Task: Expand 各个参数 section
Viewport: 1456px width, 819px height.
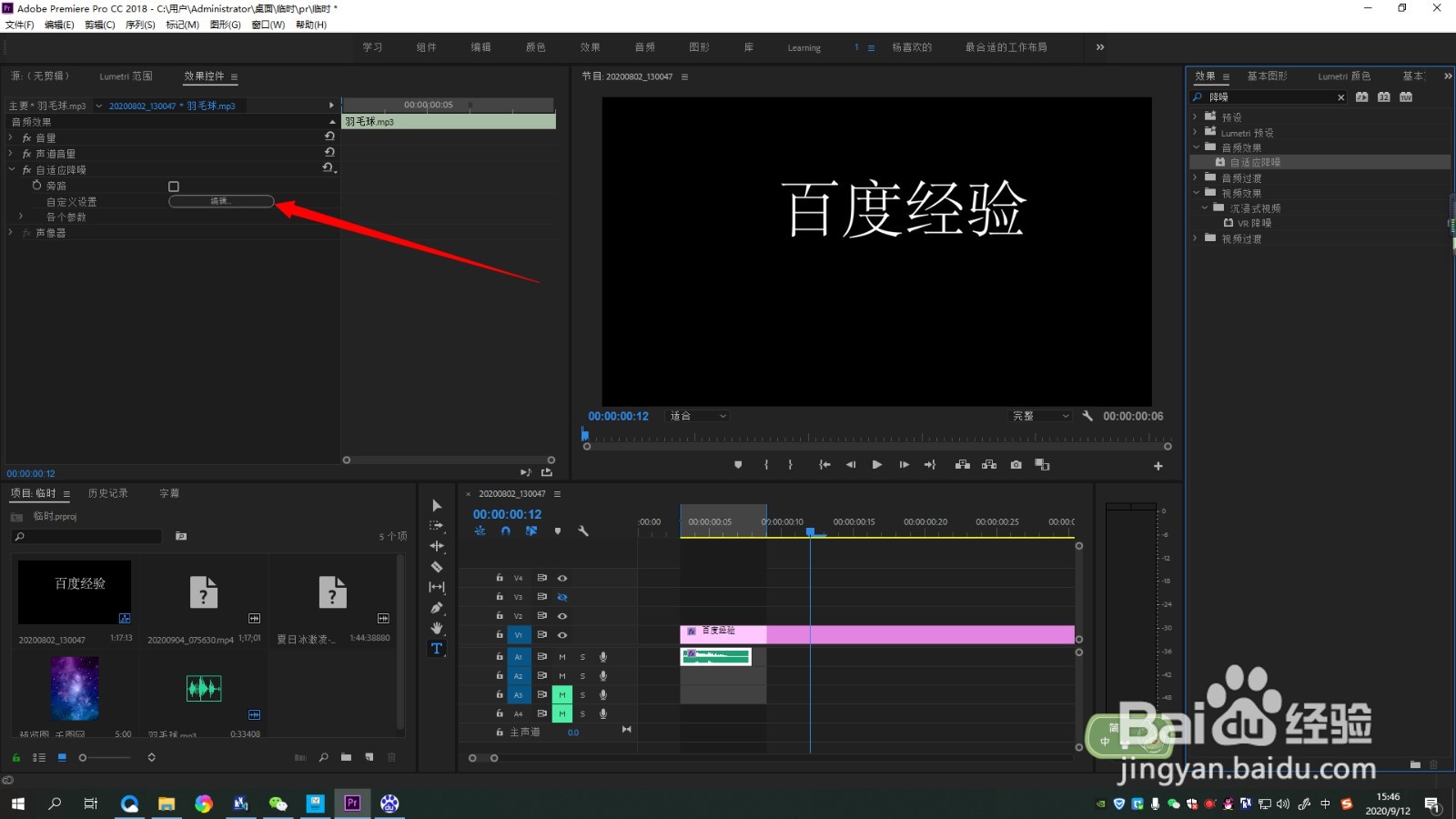Action: [21, 217]
